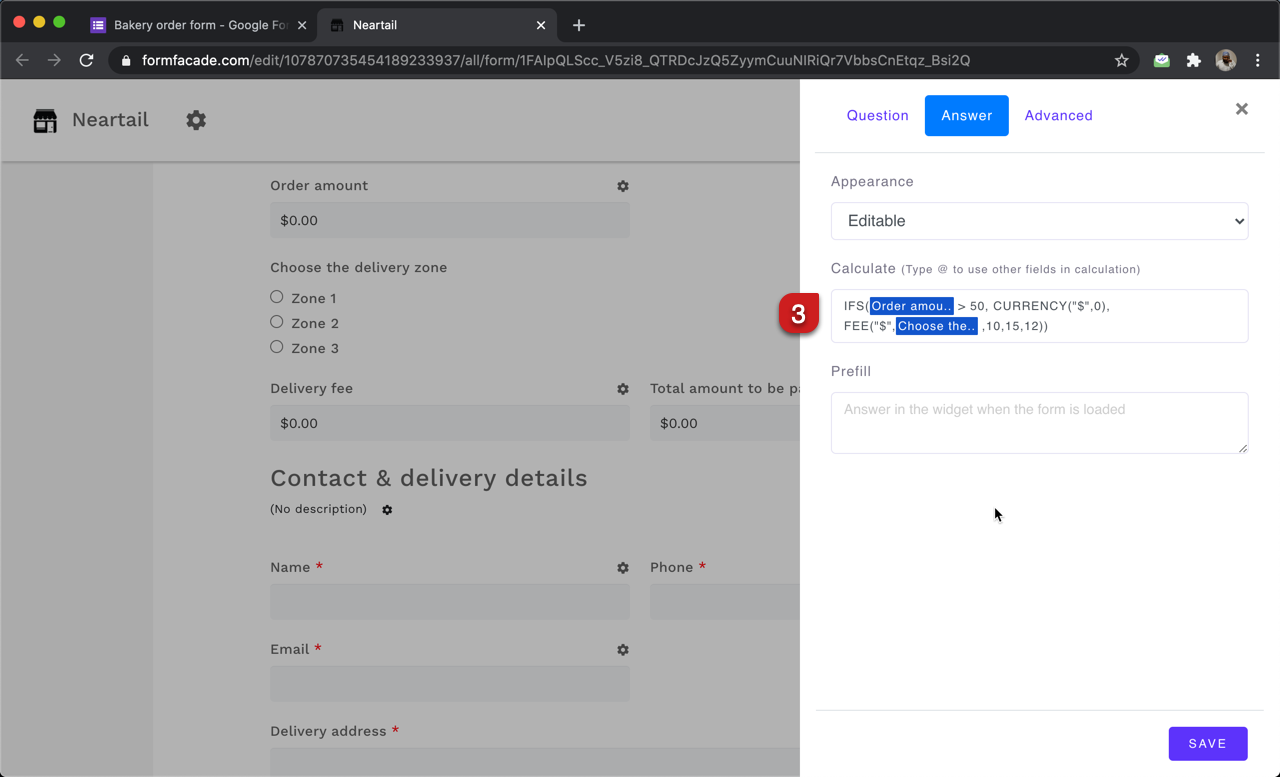
Task: Switch to the Advanced tab
Action: [x=1058, y=115]
